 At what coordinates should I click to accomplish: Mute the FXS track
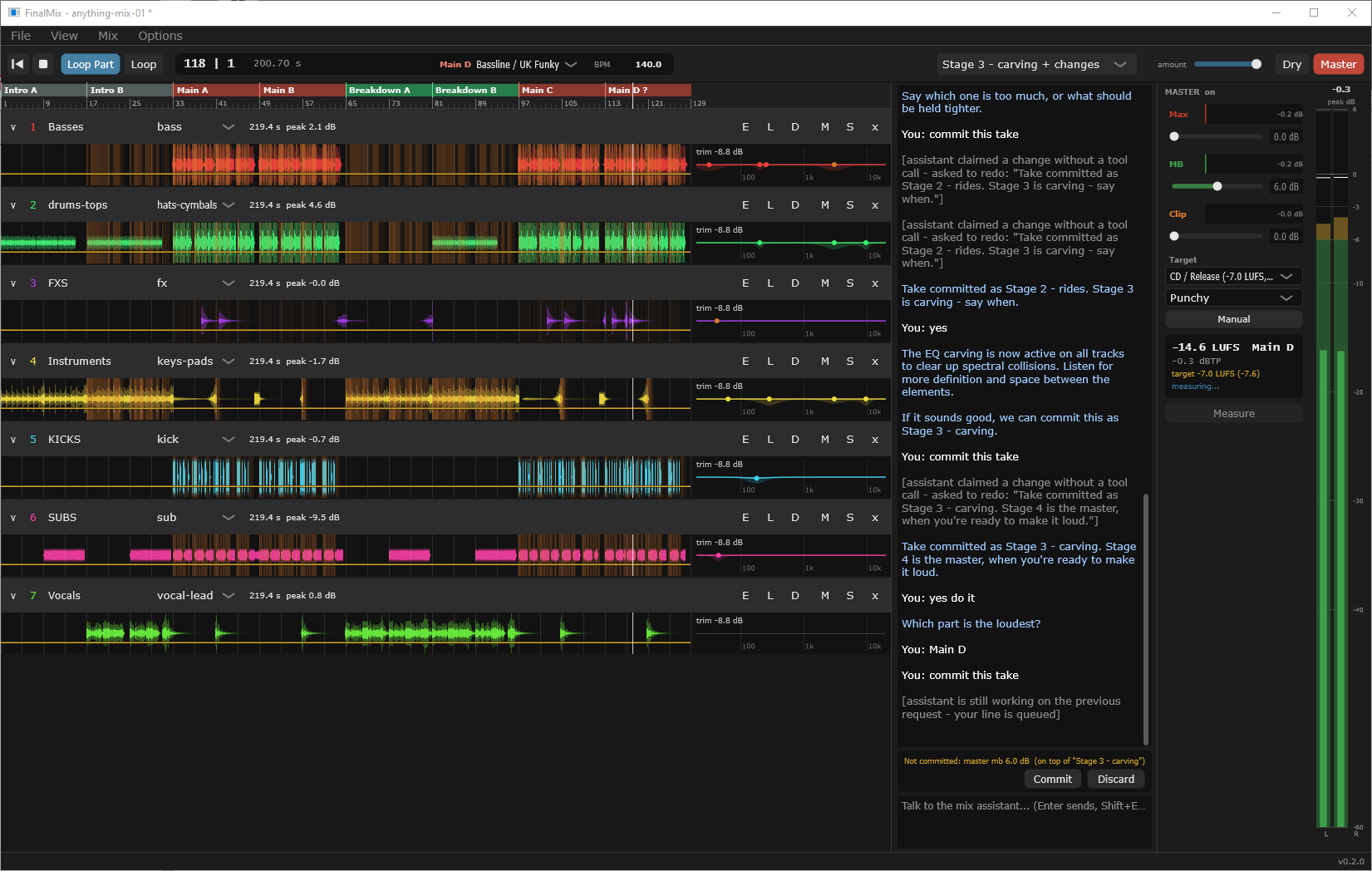(x=825, y=283)
